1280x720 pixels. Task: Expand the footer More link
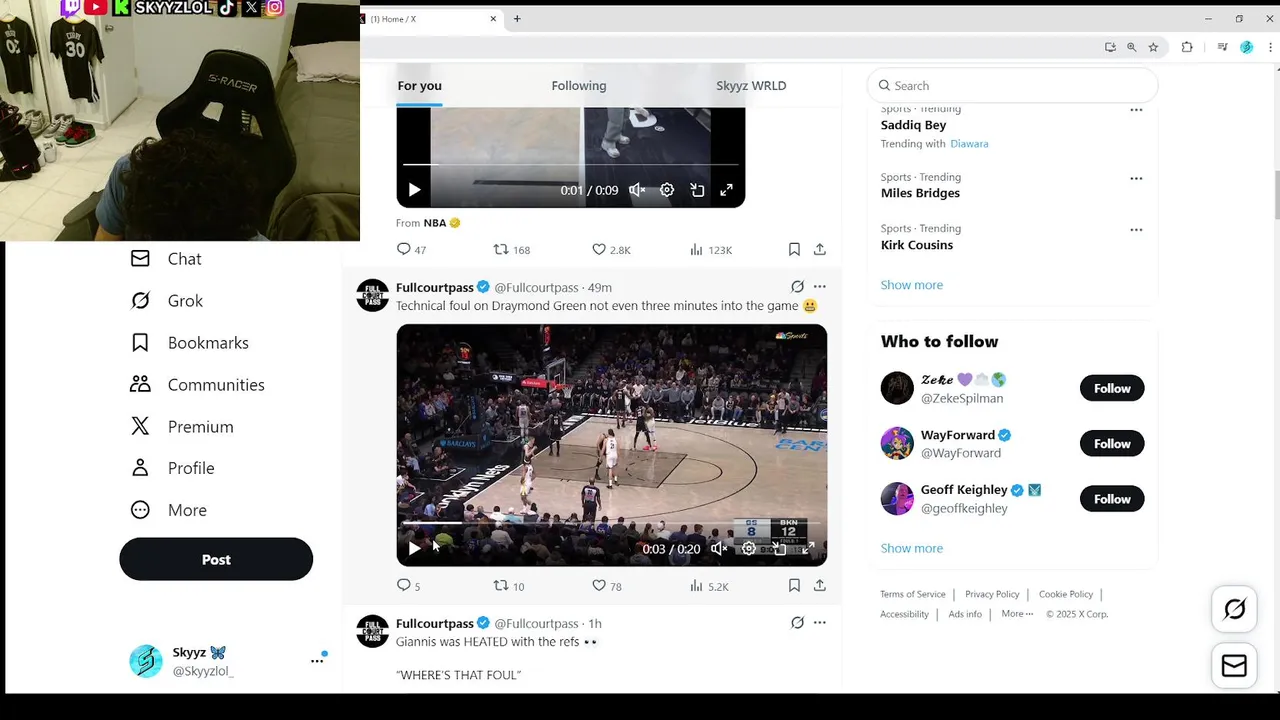point(1017,613)
